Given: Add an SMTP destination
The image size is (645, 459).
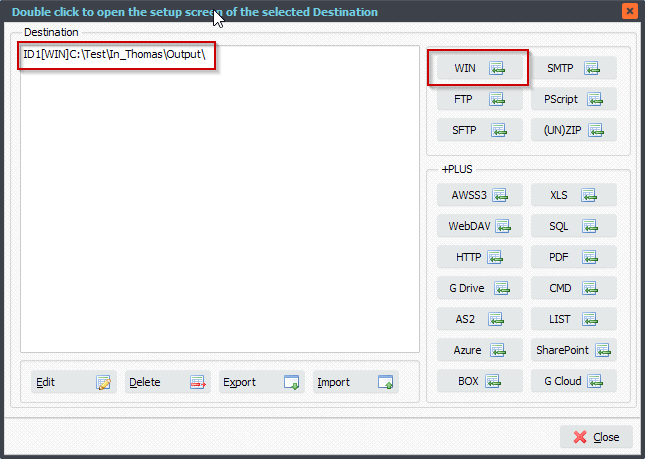Looking at the screenshot, I should [574, 68].
